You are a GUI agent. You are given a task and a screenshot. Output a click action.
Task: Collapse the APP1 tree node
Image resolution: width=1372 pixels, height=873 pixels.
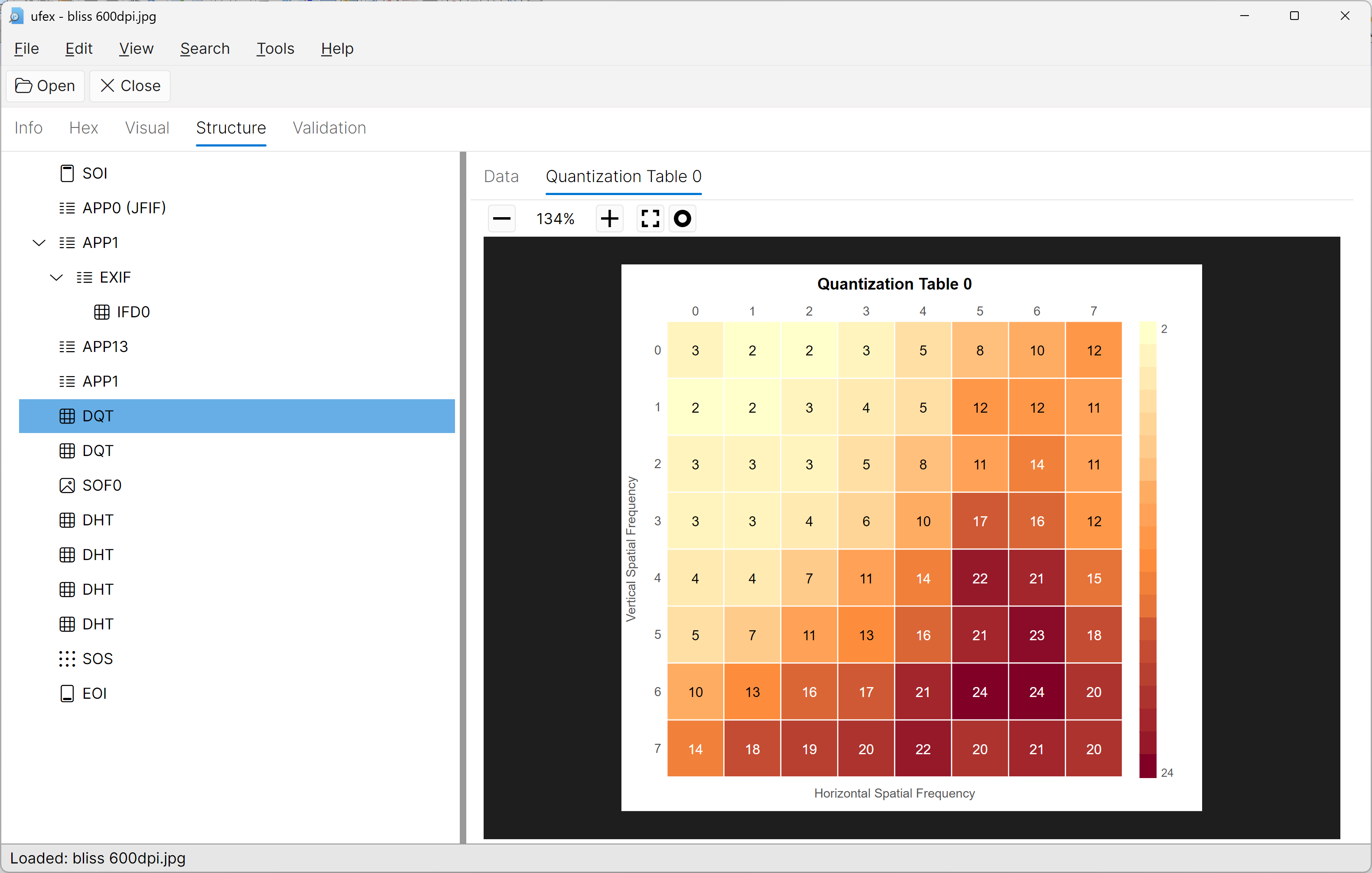[39, 243]
